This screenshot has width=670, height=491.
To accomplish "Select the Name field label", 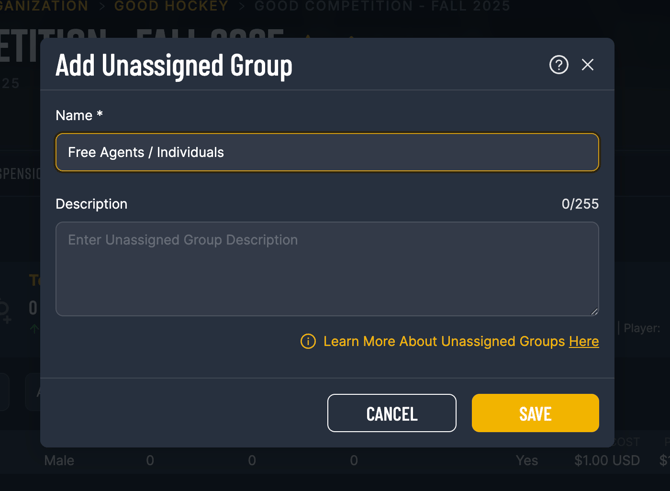I will [x=79, y=115].
